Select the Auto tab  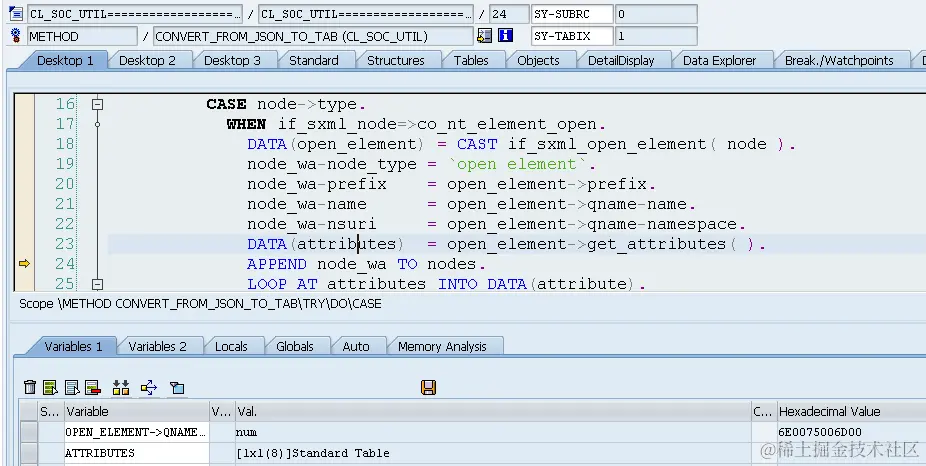356,346
